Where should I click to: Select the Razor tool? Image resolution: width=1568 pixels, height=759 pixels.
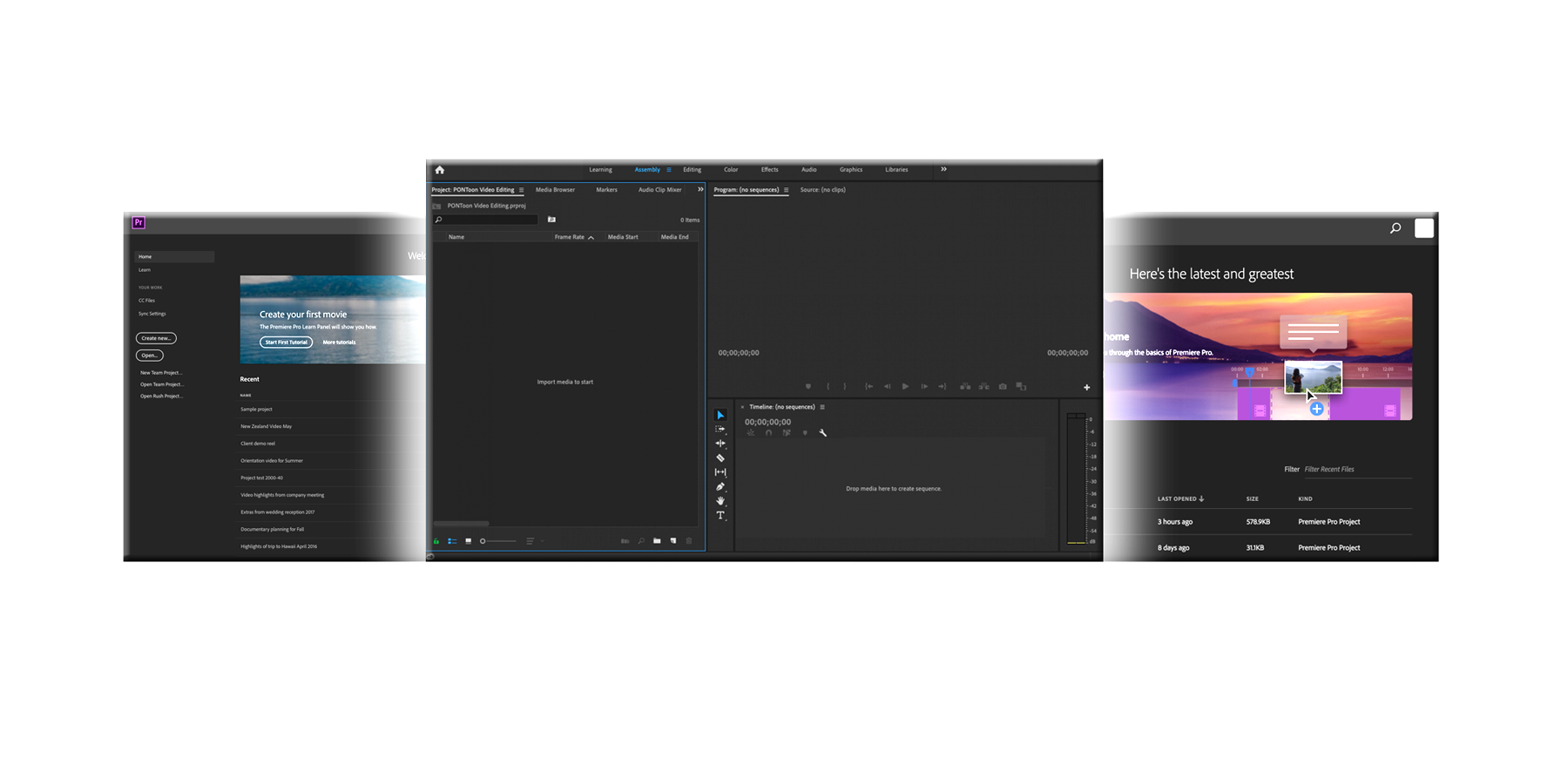click(720, 457)
